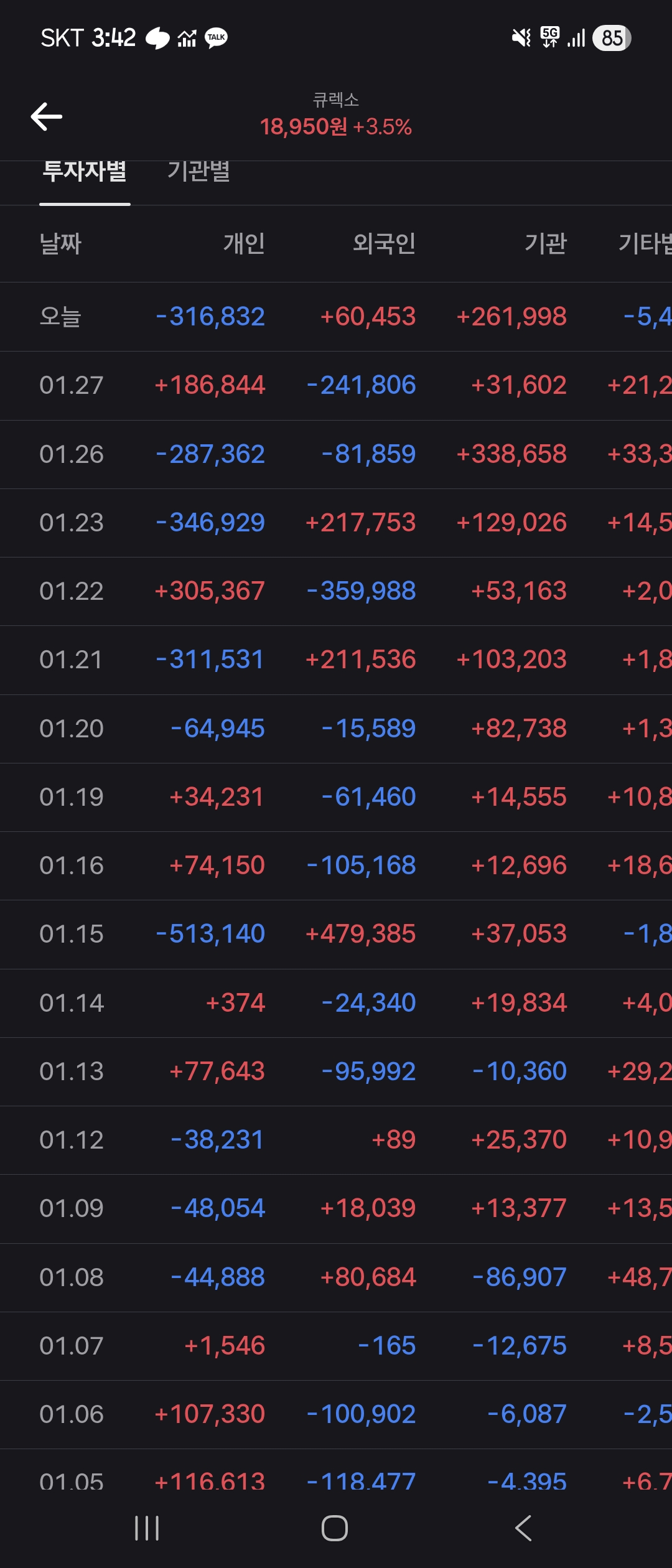Tap the KakaoTalk notification icon
Screen dimensions: 672x1568
(x=216, y=38)
